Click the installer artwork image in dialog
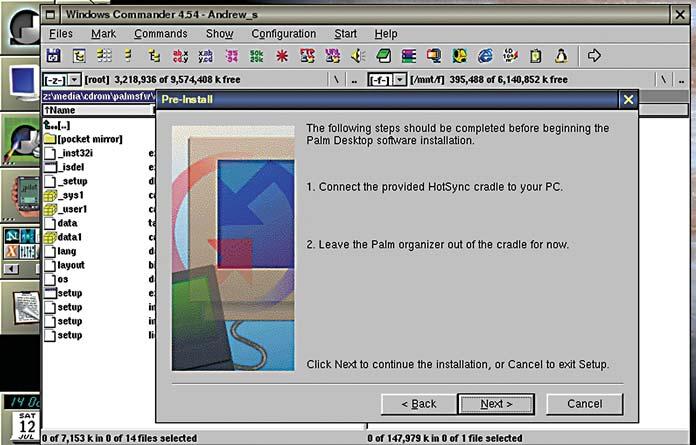Image resolution: width=696 pixels, height=445 pixels. click(x=233, y=248)
